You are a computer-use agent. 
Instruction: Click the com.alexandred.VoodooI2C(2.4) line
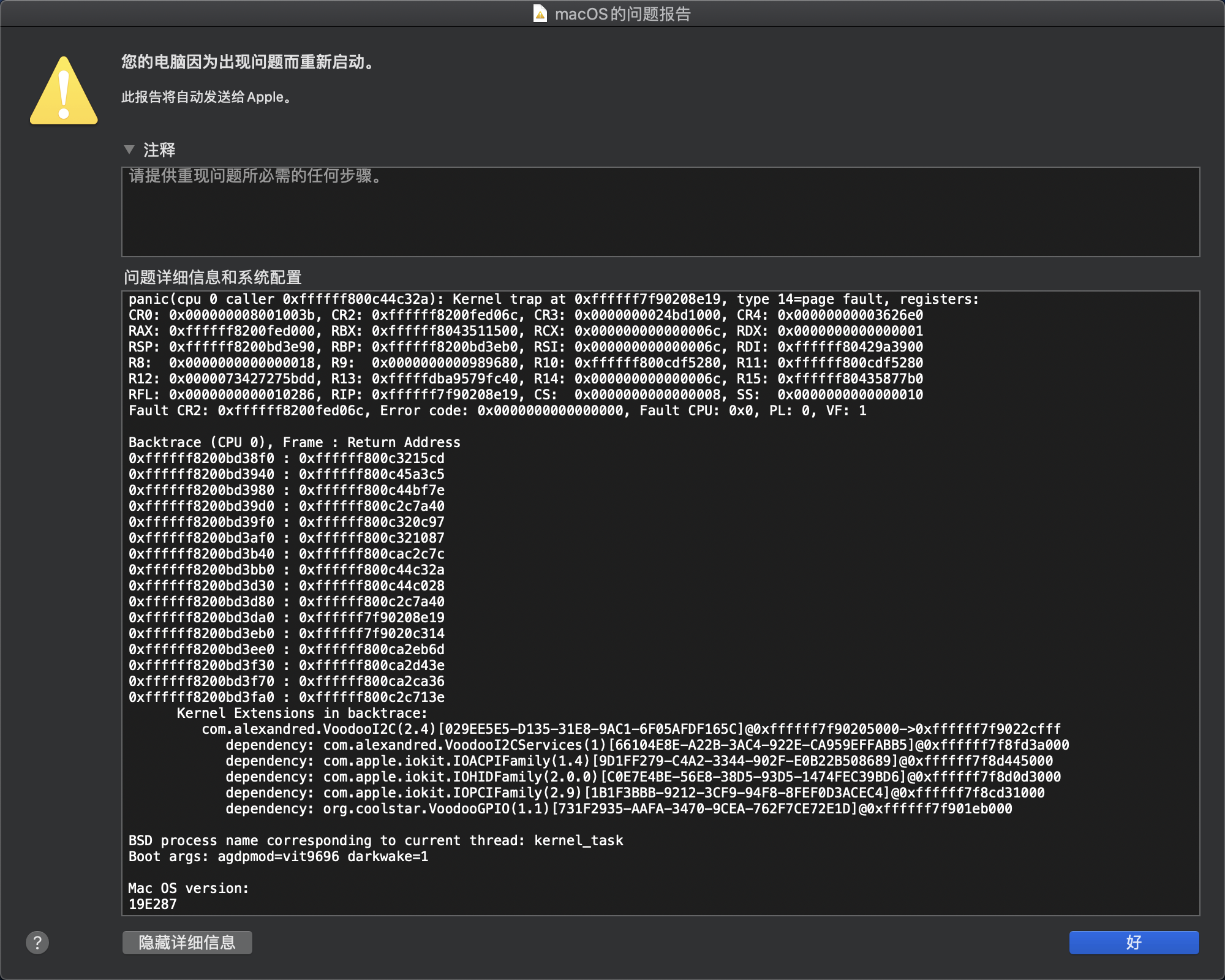pos(631,729)
